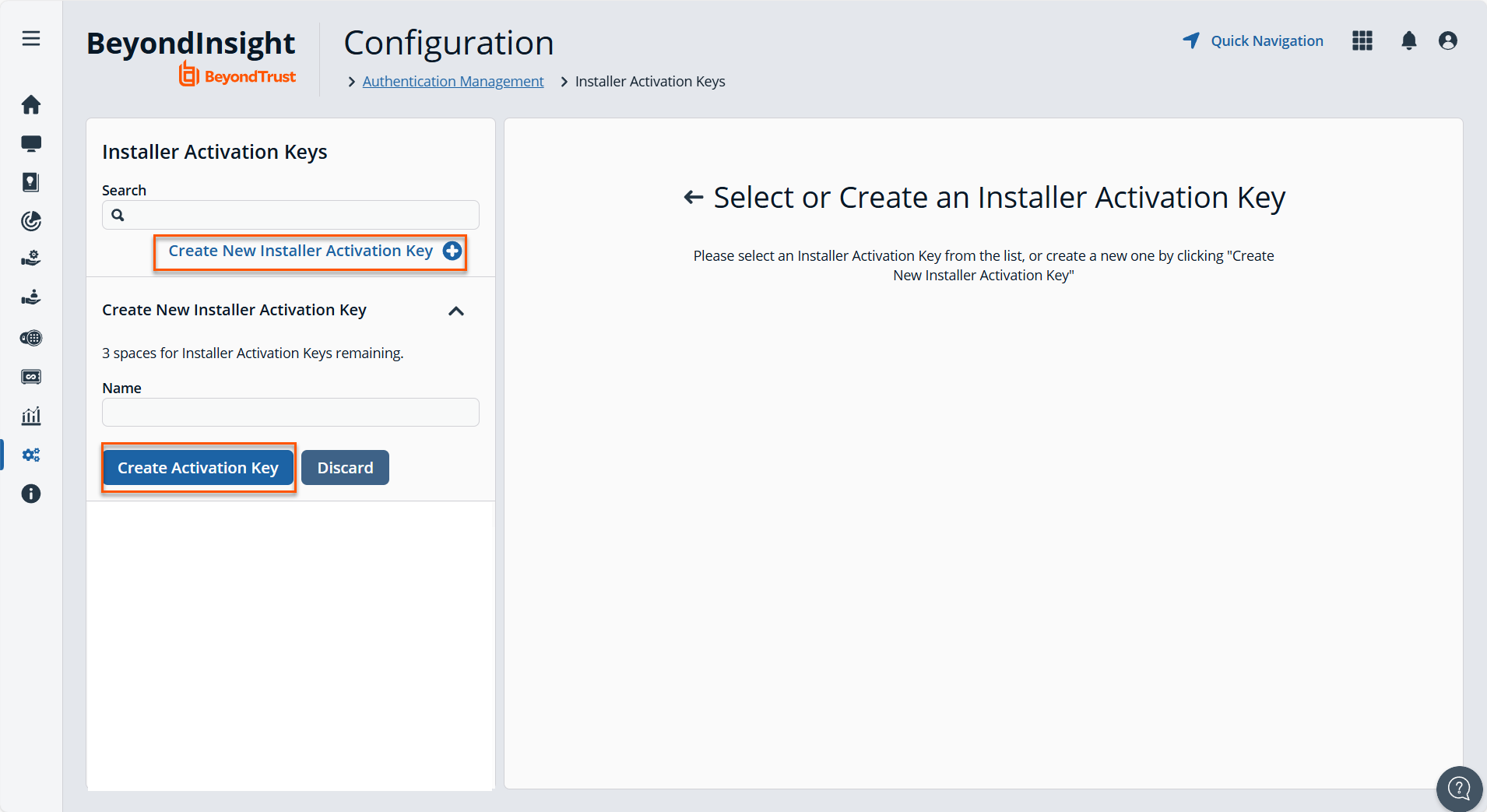Click the Installer Activation Keys panel heading
This screenshot has height=812, width=1487.
click(x=215, y=152)
